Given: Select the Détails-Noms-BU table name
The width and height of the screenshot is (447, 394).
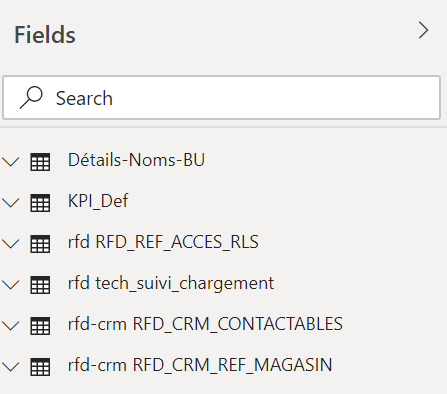Looking at the screenshot, I should point(136,160).
